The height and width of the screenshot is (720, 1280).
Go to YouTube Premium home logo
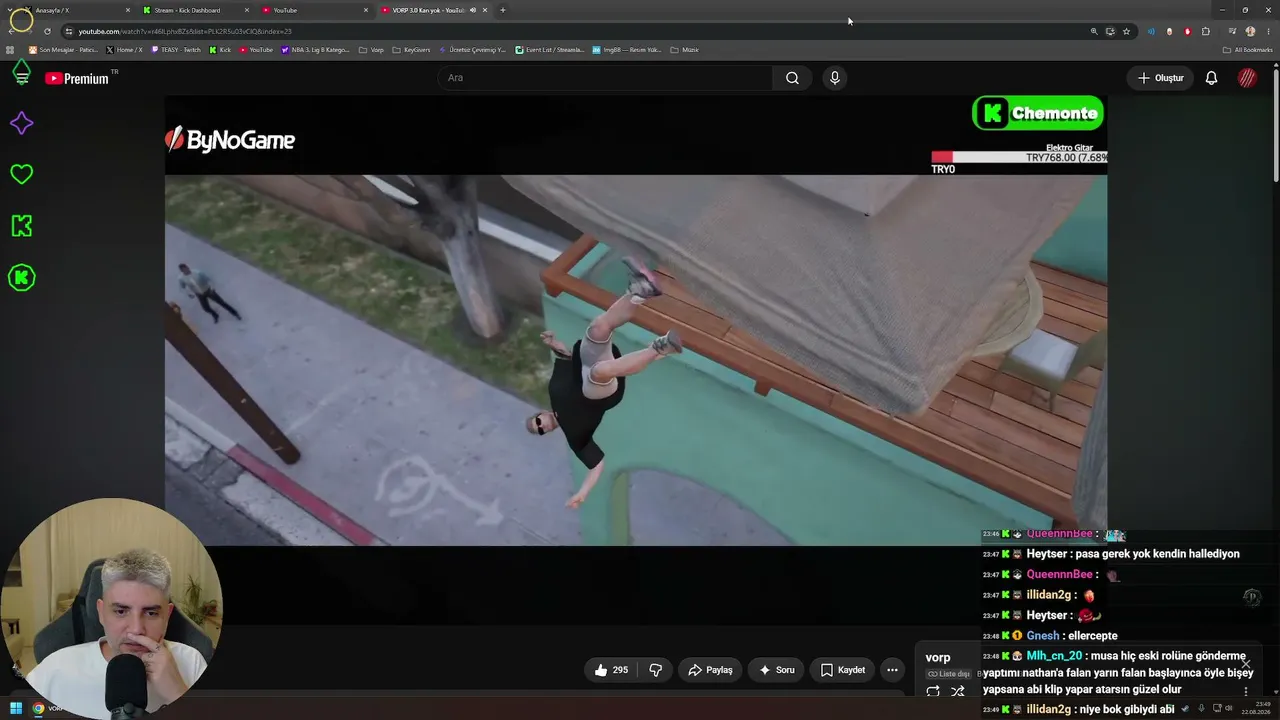(x=77, y=78)
